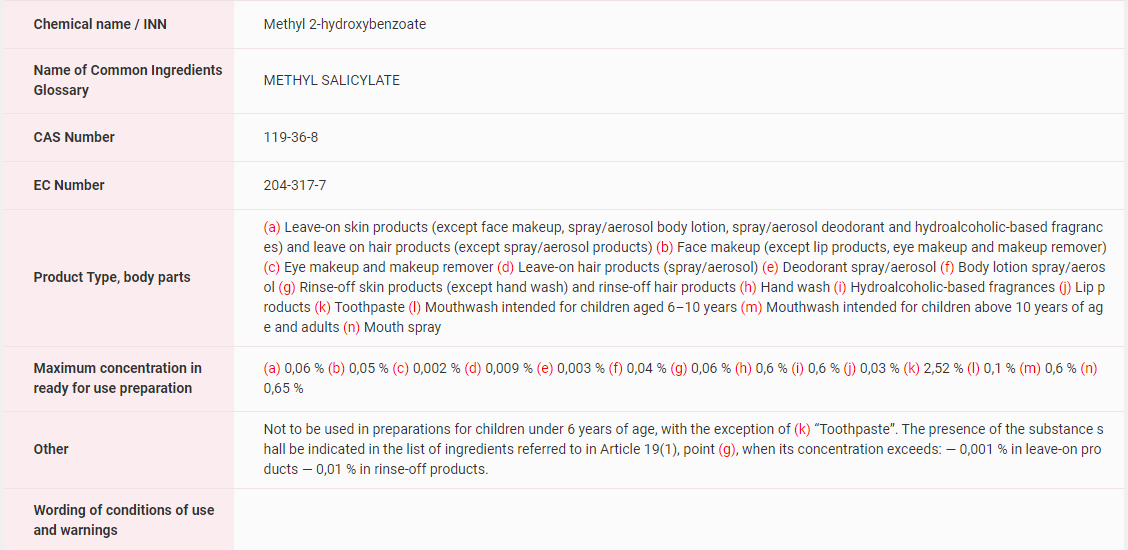
Task: Click the red (n) marker before "Mouth spray"
Action: tap(351, 327)
